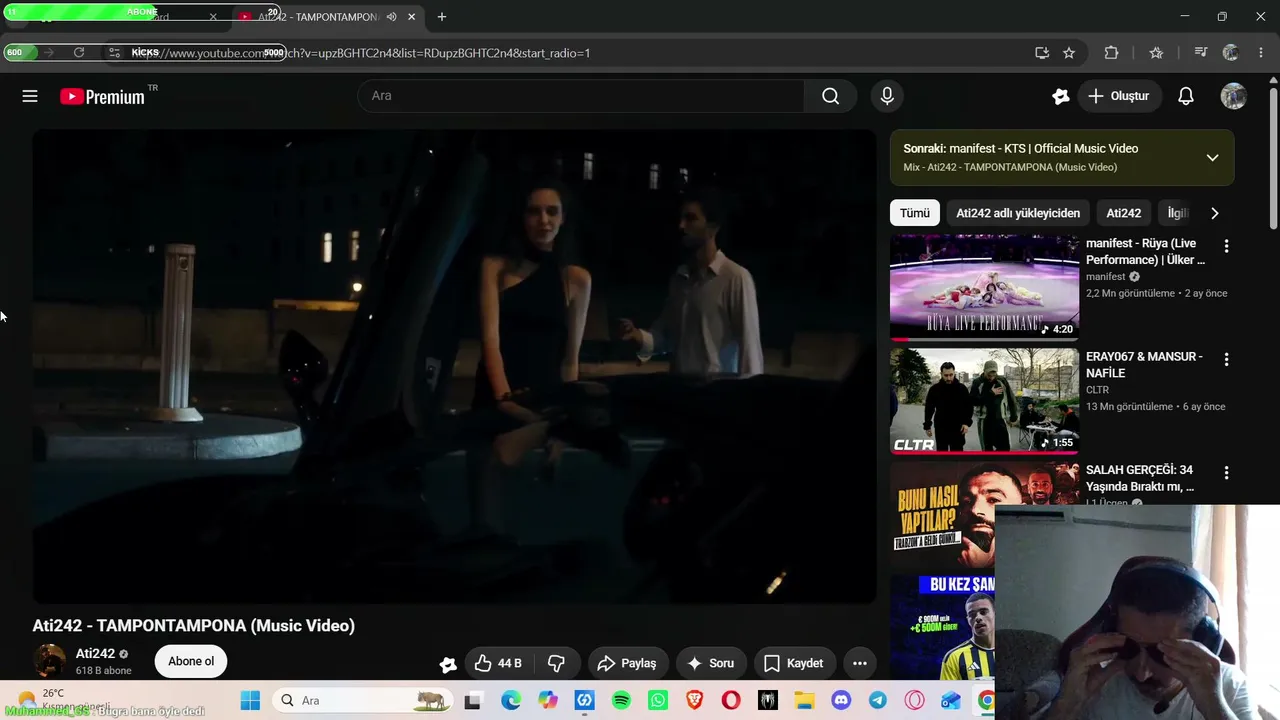Open File Explorer from the taskbar
The height and width of the screenshot is (720, 1280).
804,701
